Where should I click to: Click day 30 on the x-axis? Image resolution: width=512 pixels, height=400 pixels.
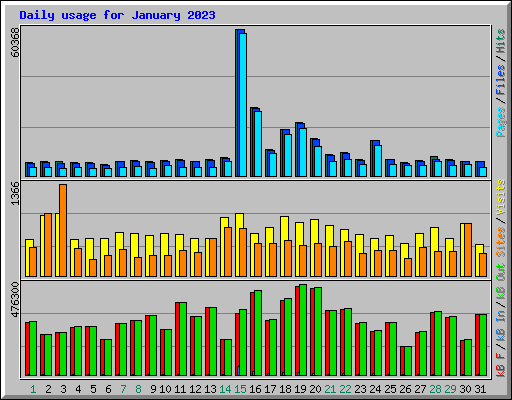[465, 389]
